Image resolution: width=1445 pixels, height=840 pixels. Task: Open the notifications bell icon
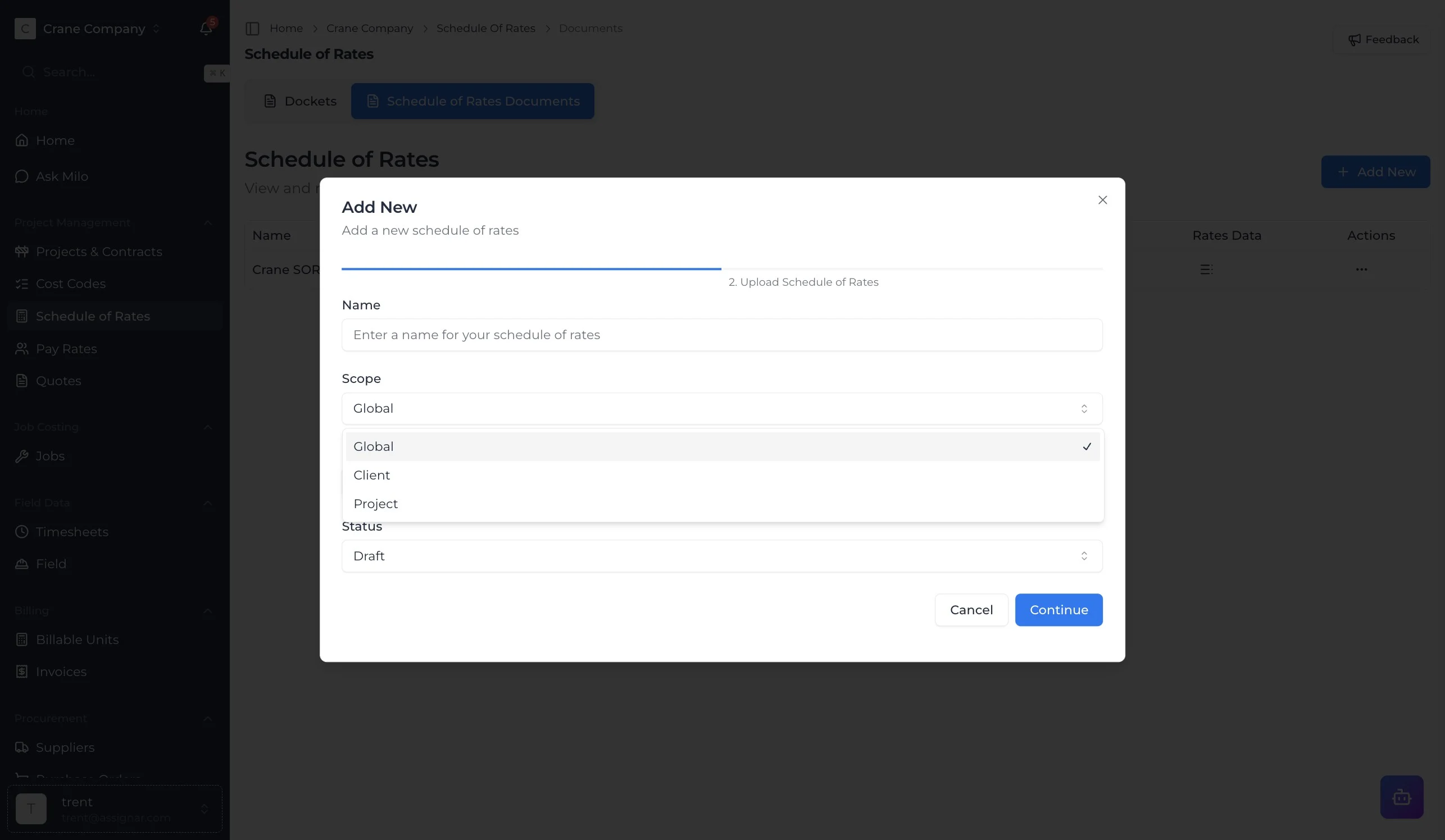[206, 28]
